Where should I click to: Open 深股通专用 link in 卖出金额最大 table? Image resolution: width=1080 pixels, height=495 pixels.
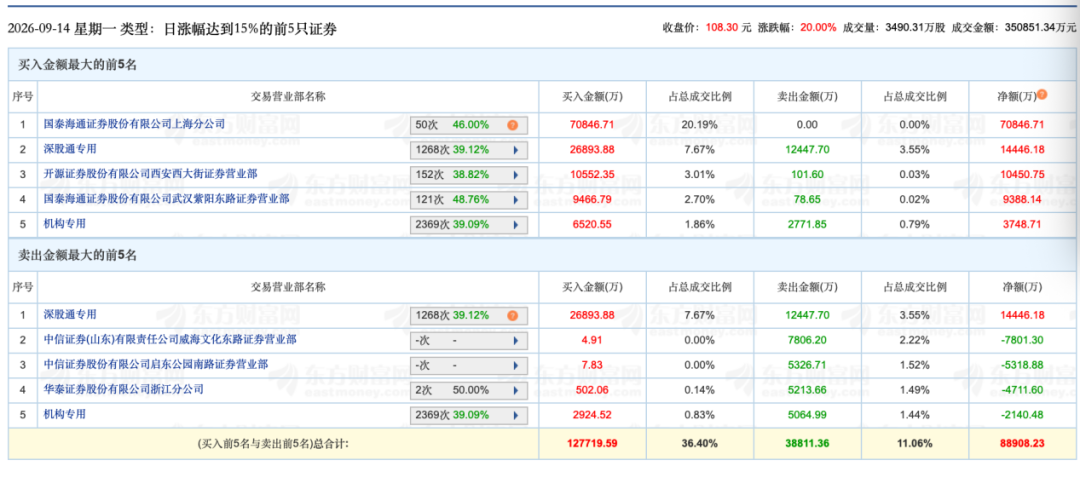70,314
